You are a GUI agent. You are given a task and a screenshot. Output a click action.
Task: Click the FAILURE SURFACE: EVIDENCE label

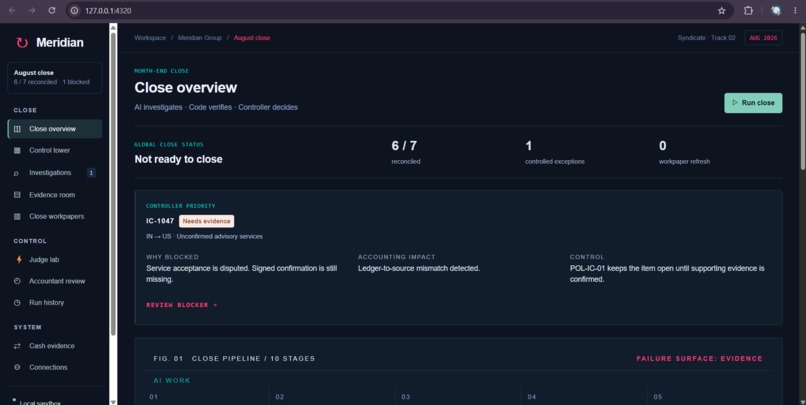point(700,358)
